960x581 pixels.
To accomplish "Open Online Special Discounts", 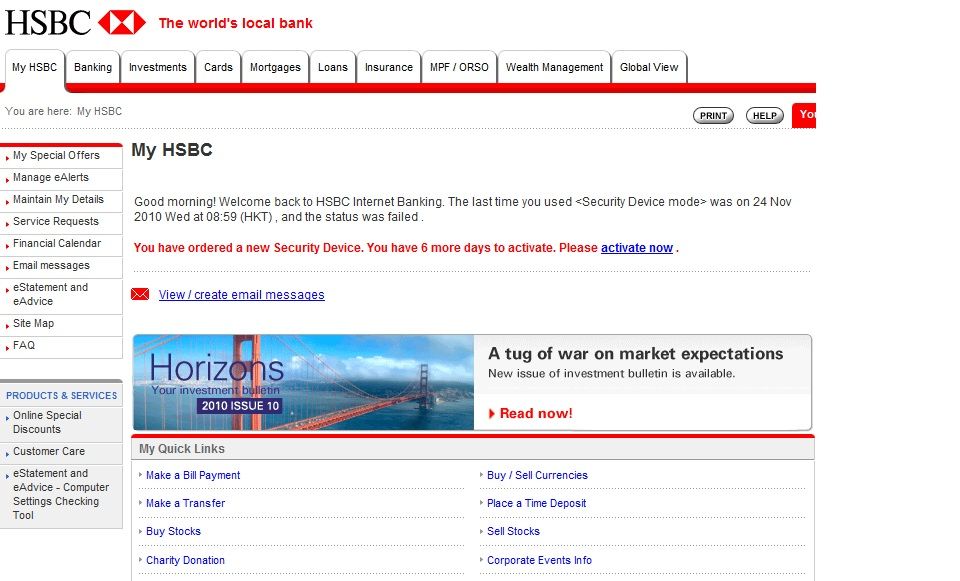I will 47,422.
